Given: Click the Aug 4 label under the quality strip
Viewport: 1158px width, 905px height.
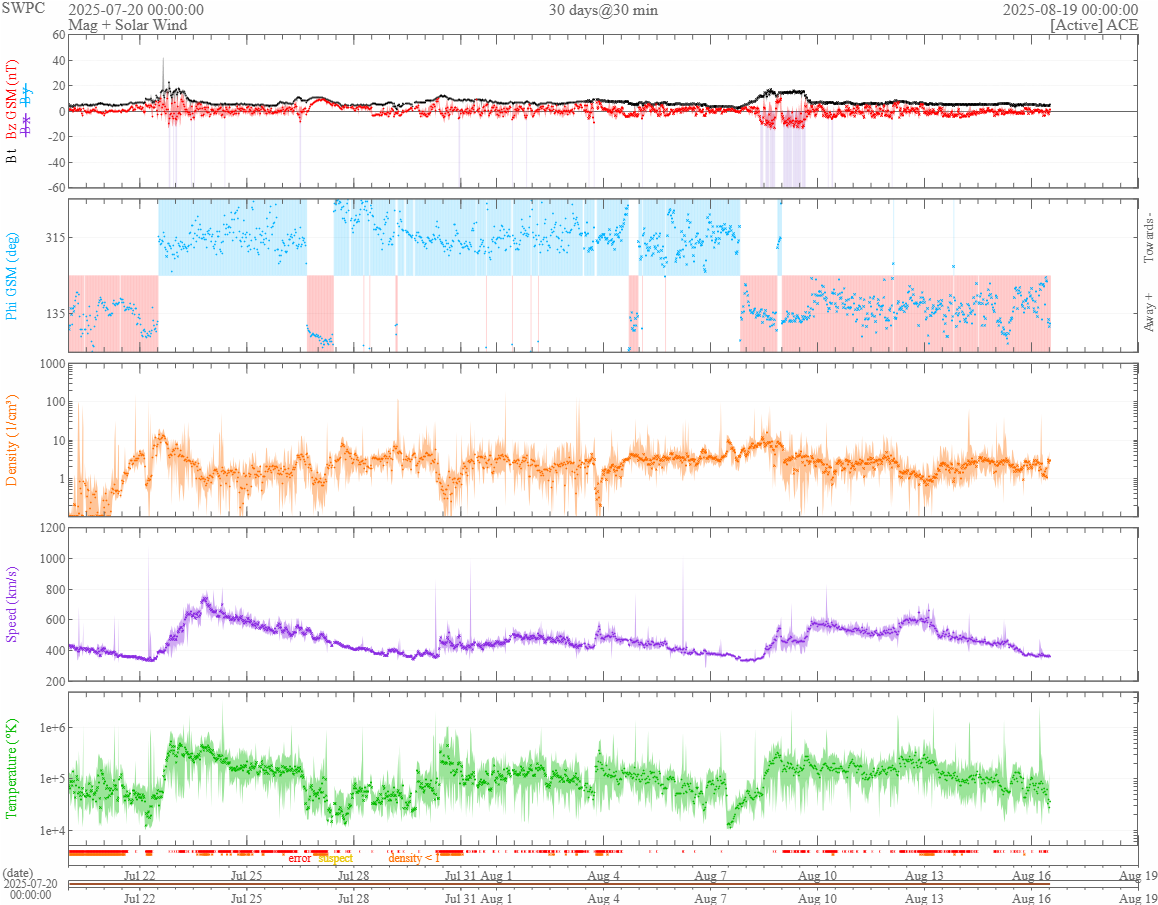Looking at the screenshot, I should pos(603,875).
